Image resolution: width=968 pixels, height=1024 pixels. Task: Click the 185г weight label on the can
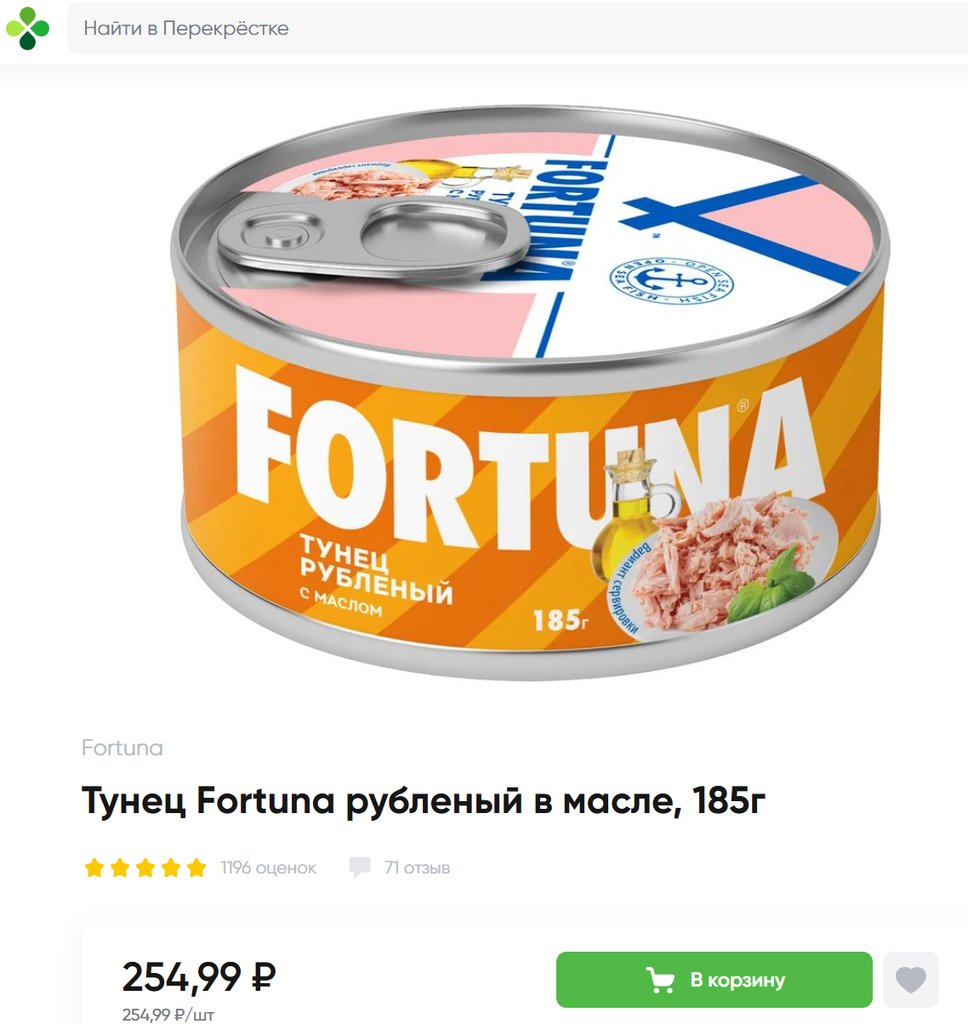(x=560, y=620)
